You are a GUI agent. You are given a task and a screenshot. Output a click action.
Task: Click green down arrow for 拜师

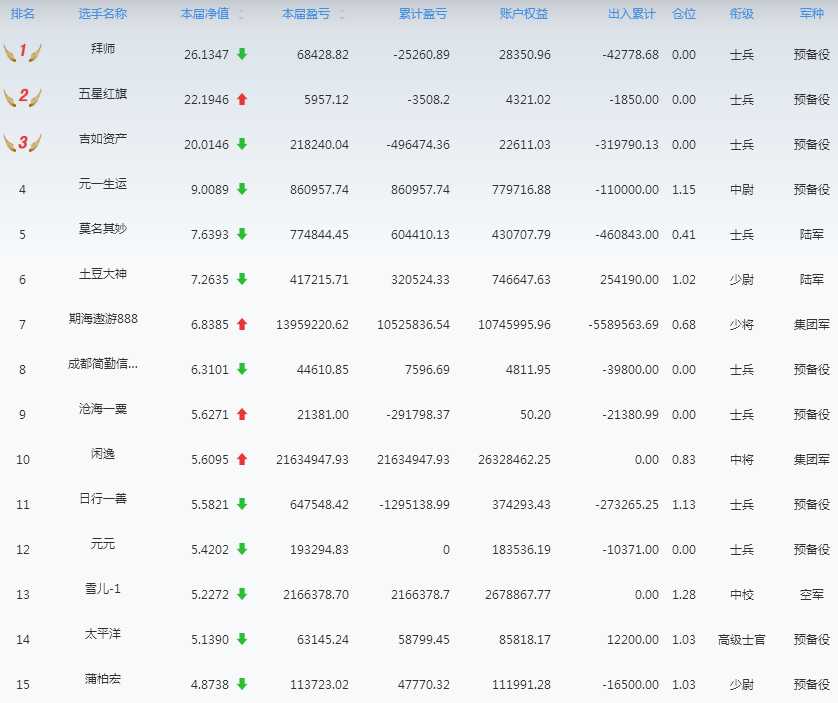(x=242, y=54)
